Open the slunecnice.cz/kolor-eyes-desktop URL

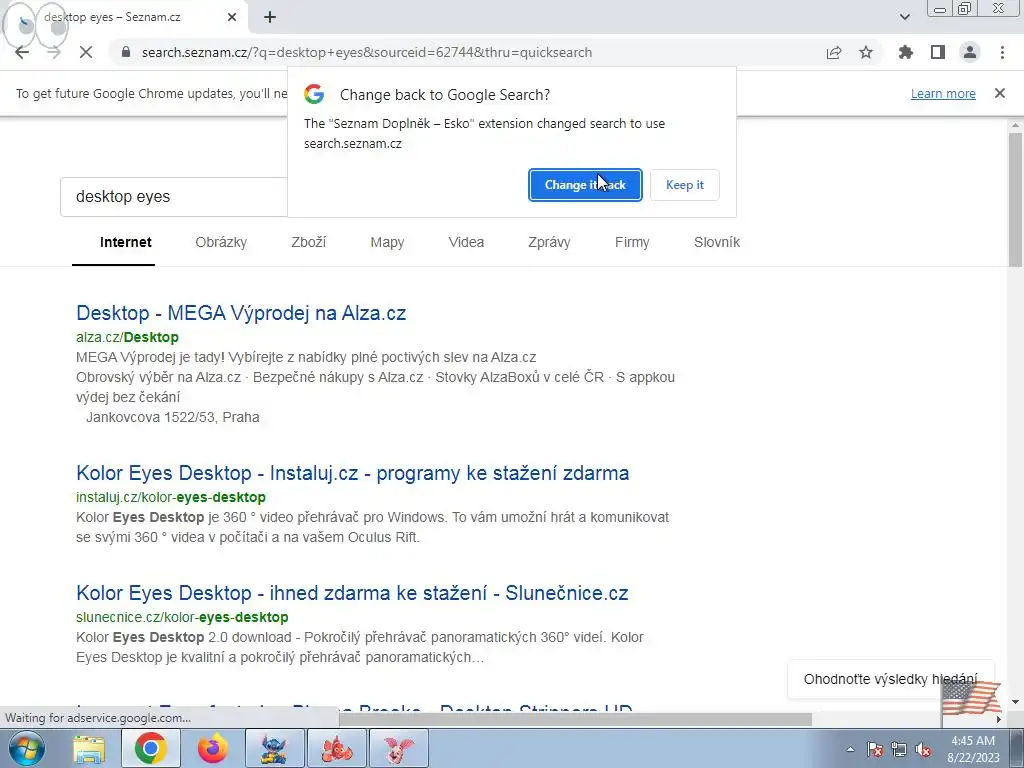[x=182, y=617]
